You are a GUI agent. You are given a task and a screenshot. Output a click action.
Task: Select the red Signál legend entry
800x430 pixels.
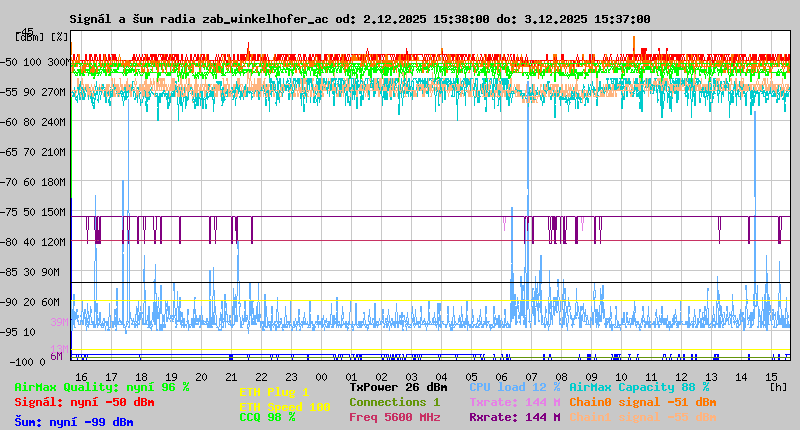[x=84, y=402]
